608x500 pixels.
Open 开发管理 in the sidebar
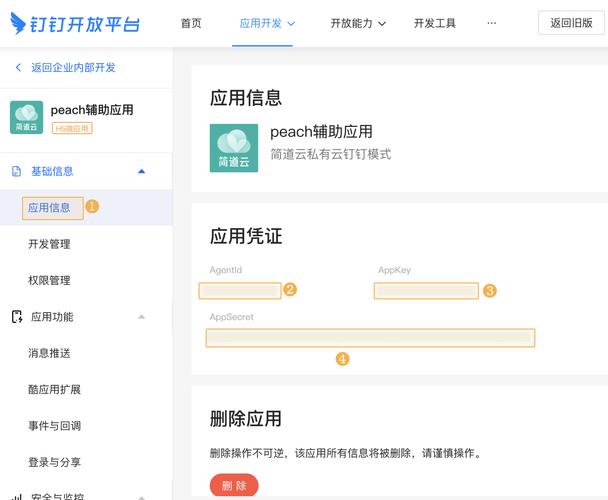(49, 244)
